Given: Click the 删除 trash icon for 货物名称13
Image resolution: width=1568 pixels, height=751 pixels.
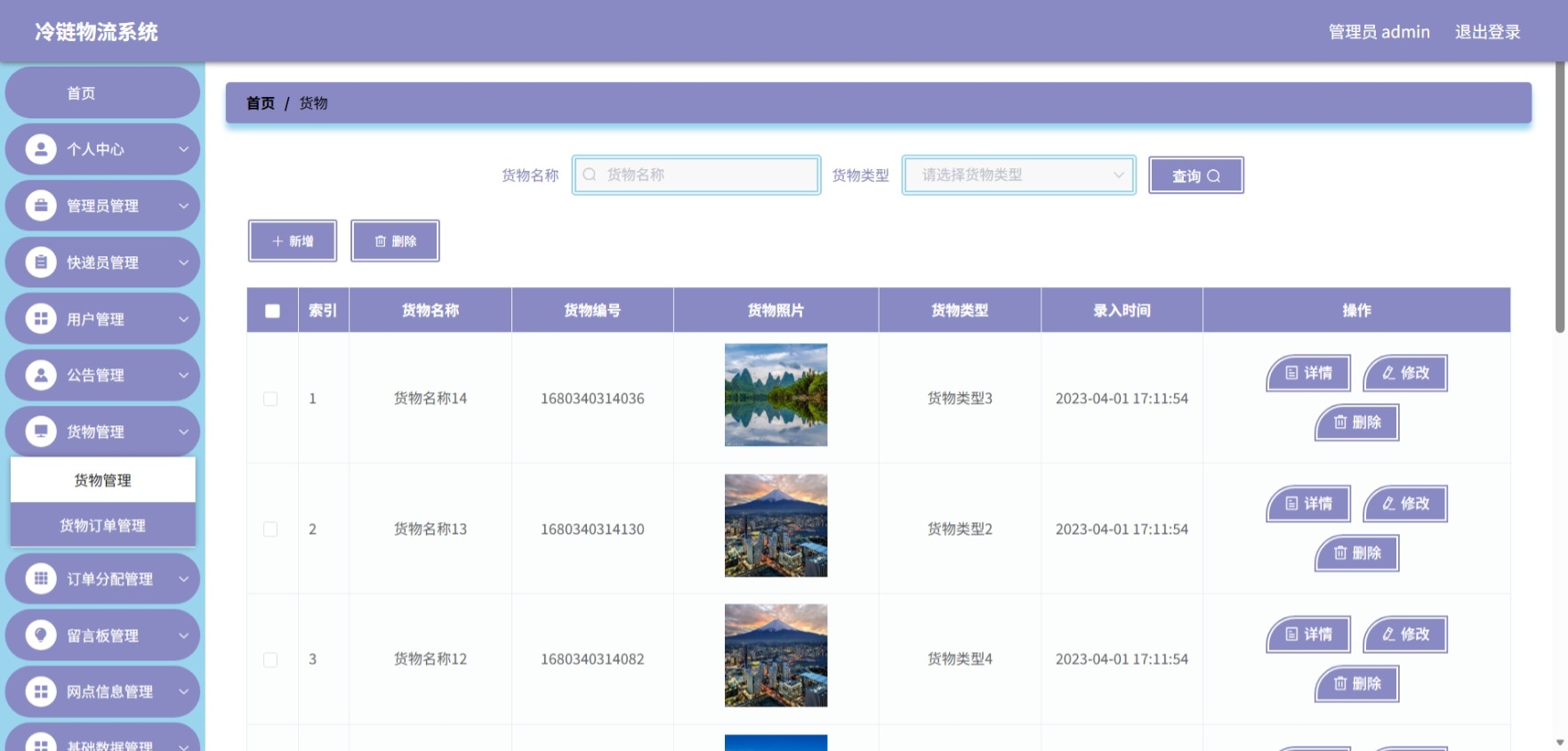Looking at the screenshot, I should 1340,553.
